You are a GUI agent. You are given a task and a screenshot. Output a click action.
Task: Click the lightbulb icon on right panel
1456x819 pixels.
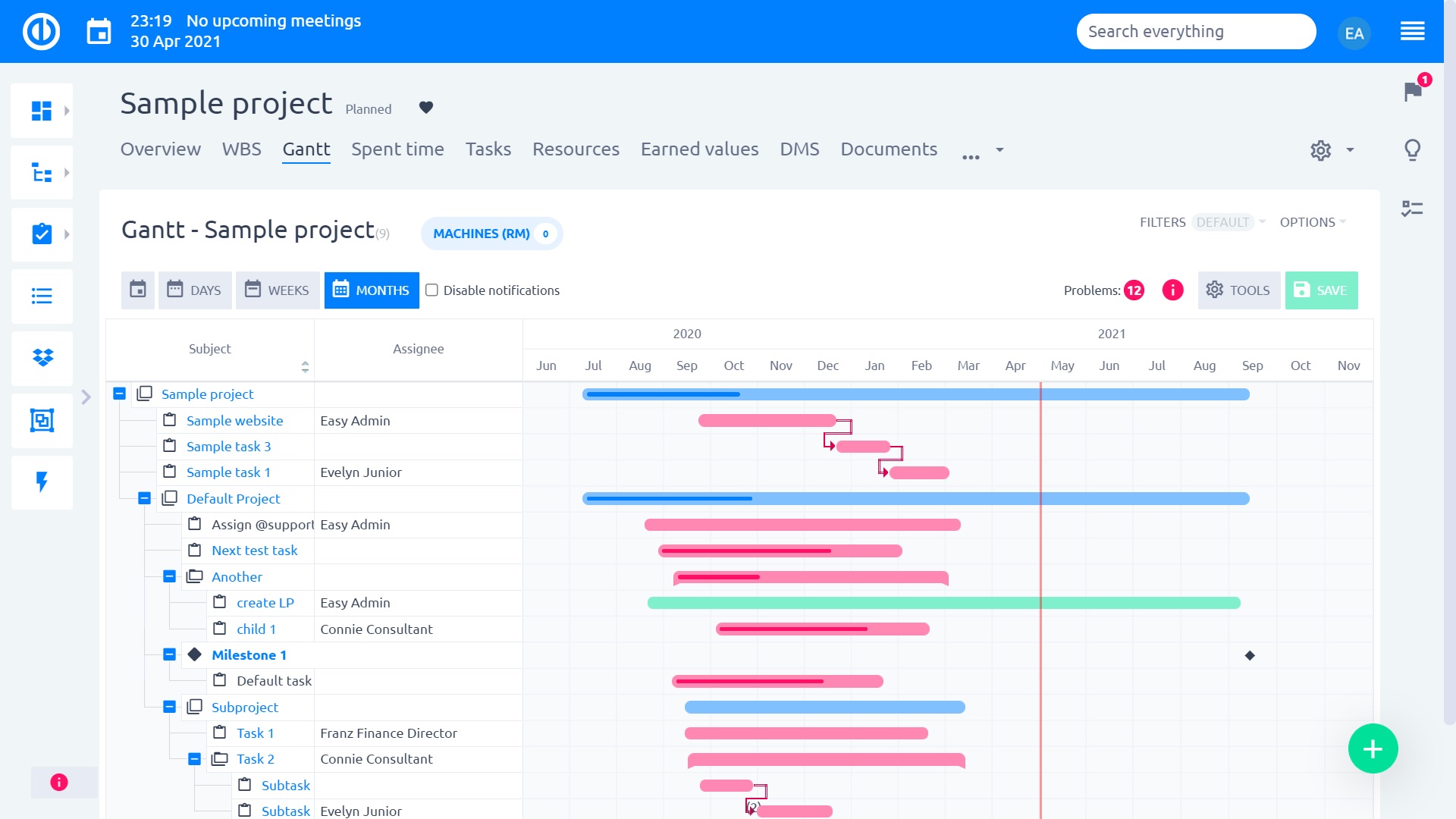[x=1413, y=149]
